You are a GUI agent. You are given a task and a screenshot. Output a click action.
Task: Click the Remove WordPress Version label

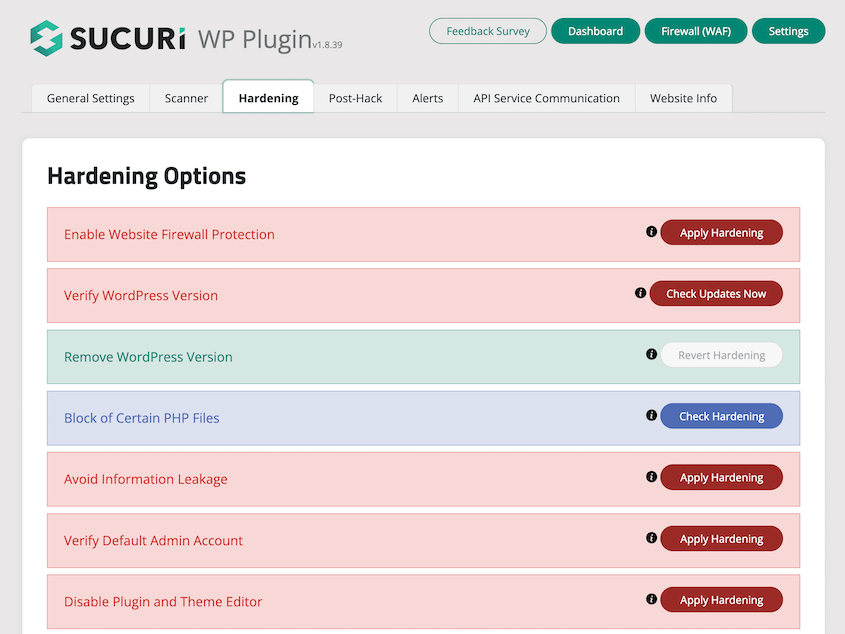point(148,357)
